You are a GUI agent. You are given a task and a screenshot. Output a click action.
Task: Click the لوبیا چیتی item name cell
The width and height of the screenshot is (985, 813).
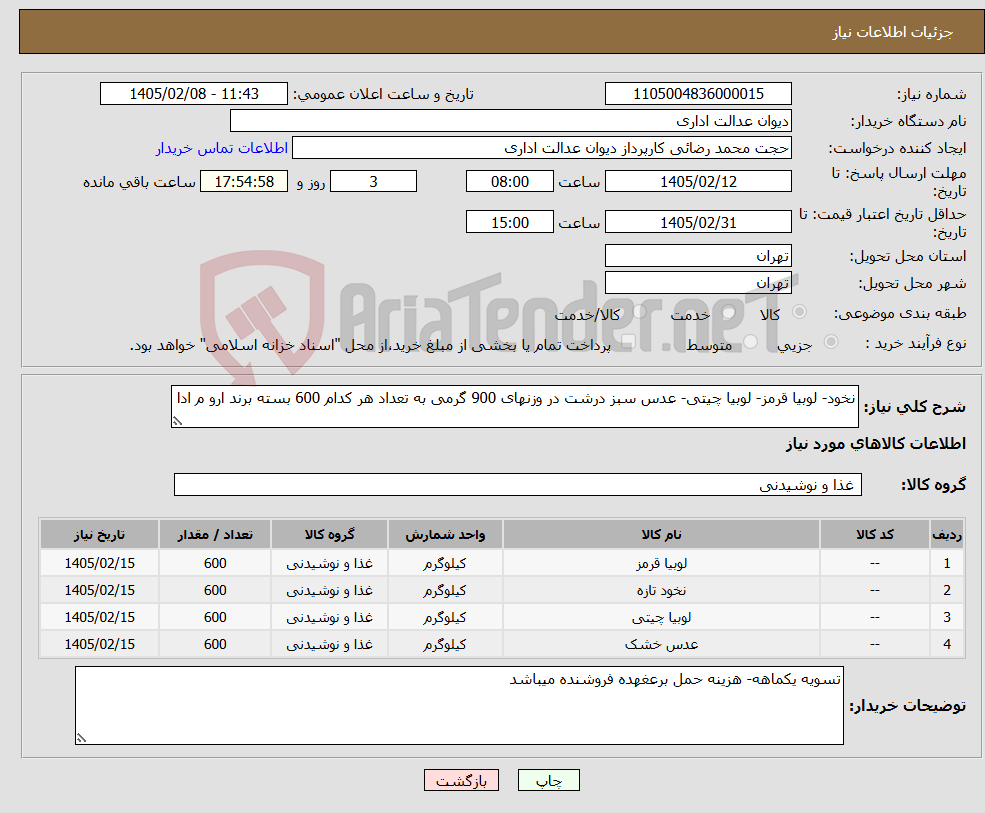(661, 618)
